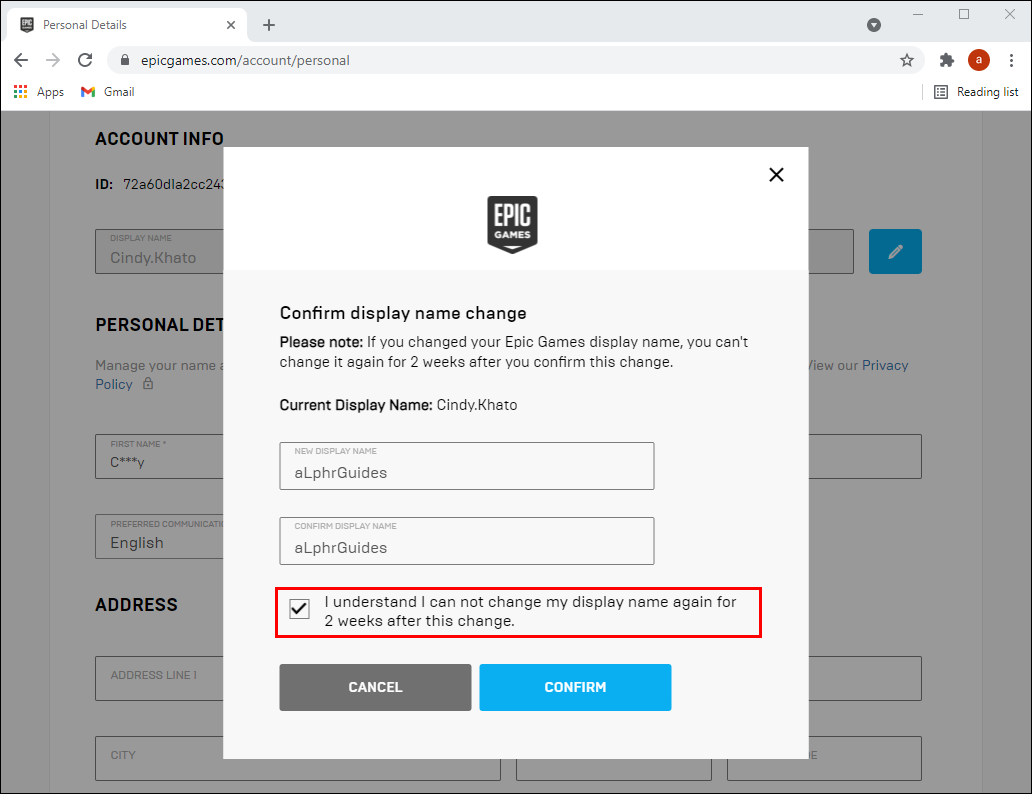Uncheck the 2 weeks acknowledgement checkbox

point(299,609)
